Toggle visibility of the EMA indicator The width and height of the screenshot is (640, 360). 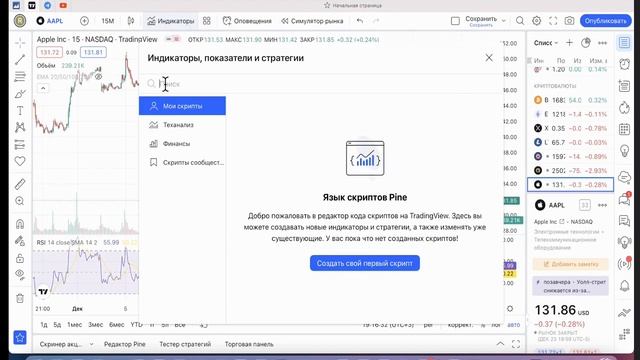[98, 77]
